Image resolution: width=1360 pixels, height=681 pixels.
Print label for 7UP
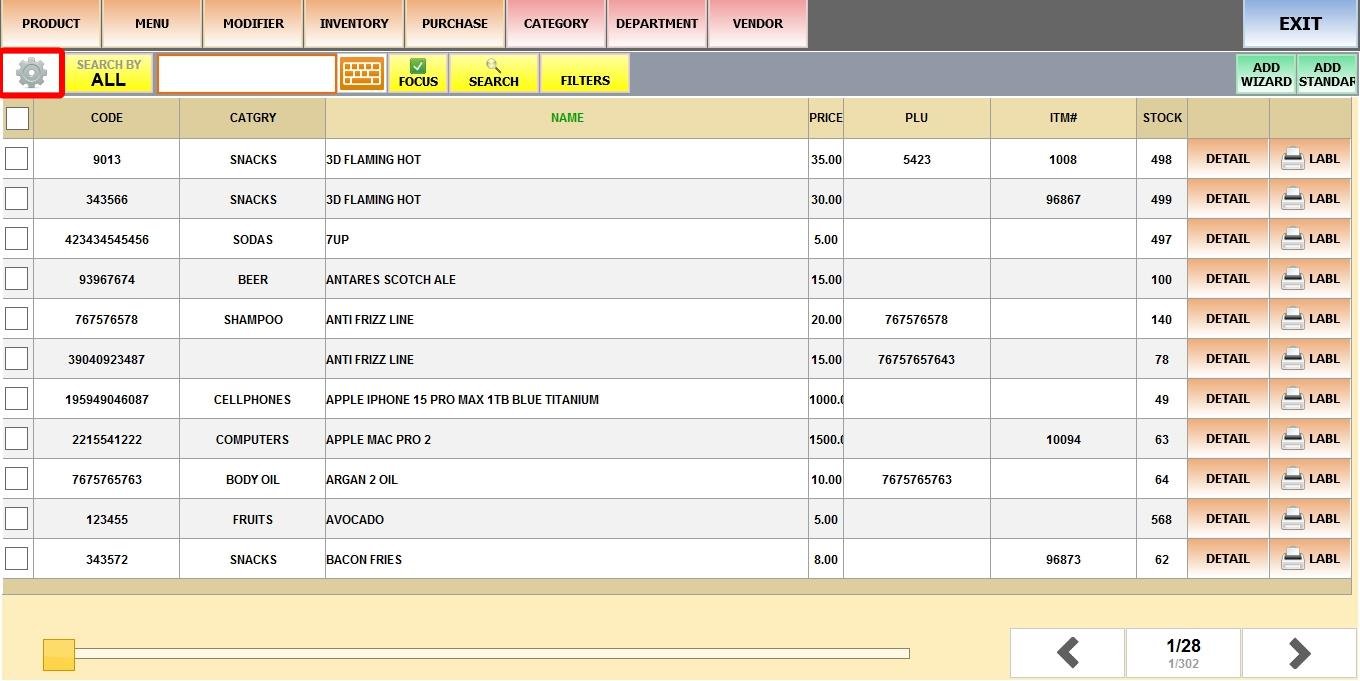pyautogui.click(x=1310, y=239)
